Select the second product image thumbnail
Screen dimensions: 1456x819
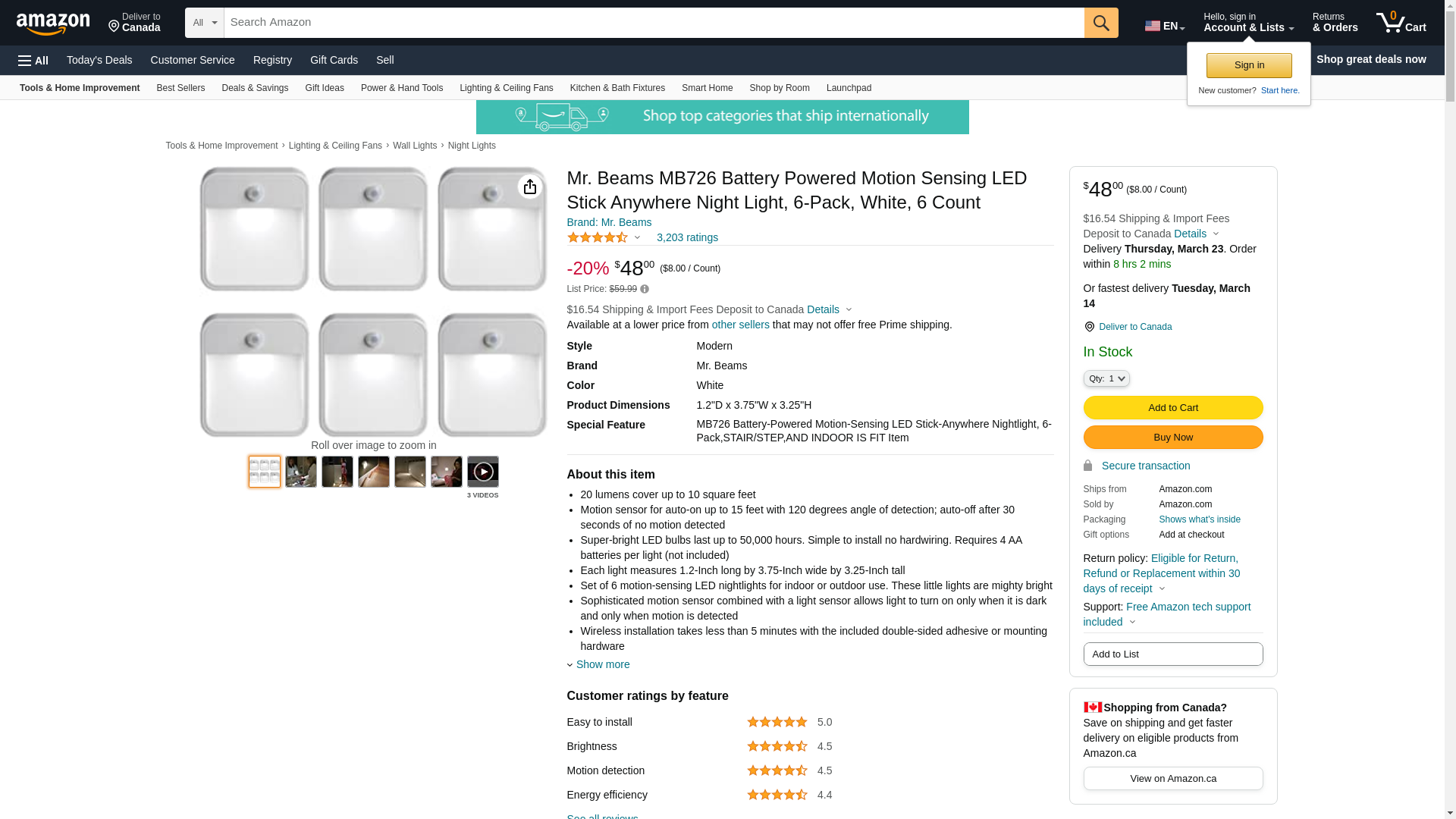[x=301, y=472]
